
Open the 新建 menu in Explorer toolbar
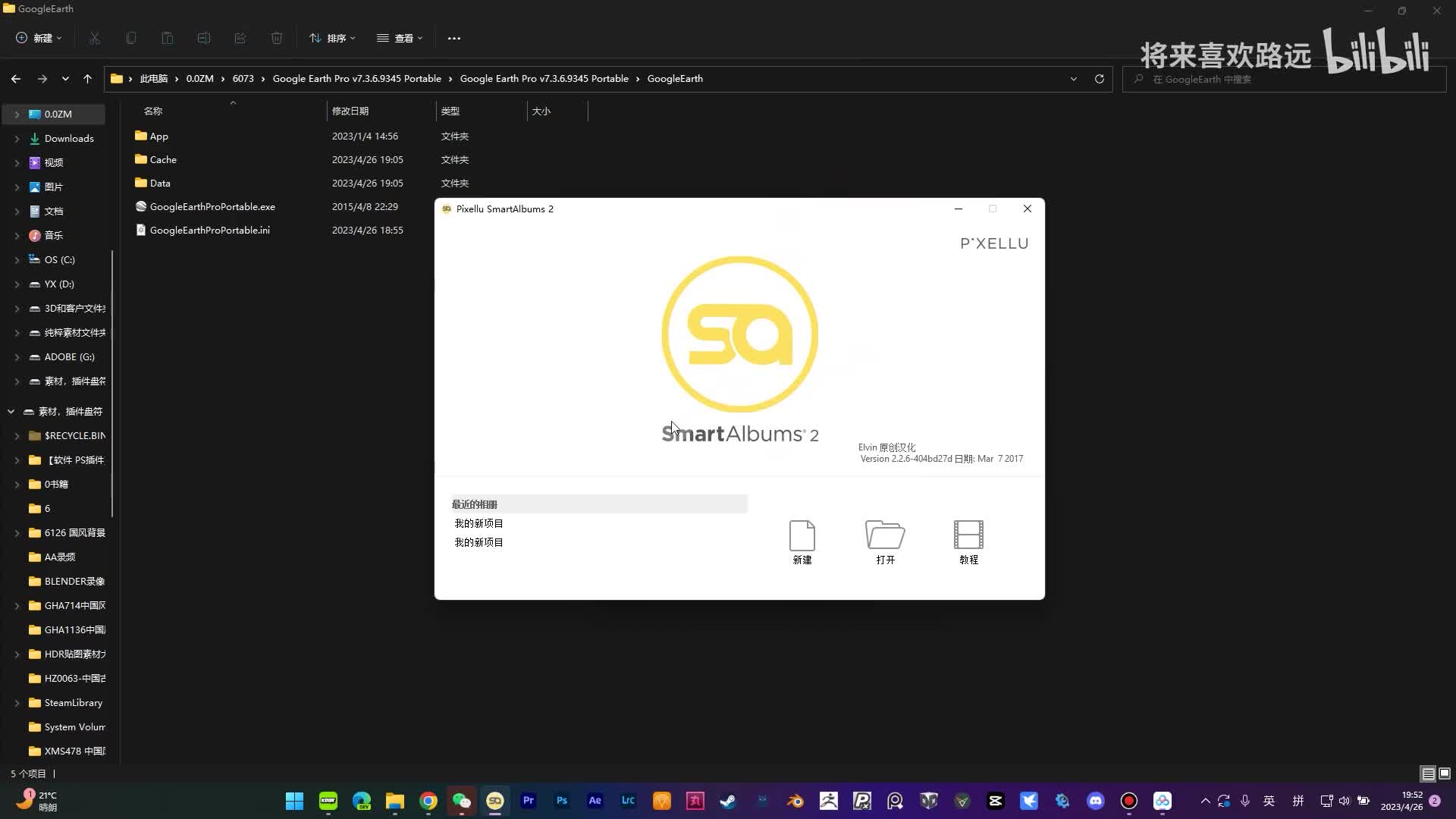click(x=39, y=38)
